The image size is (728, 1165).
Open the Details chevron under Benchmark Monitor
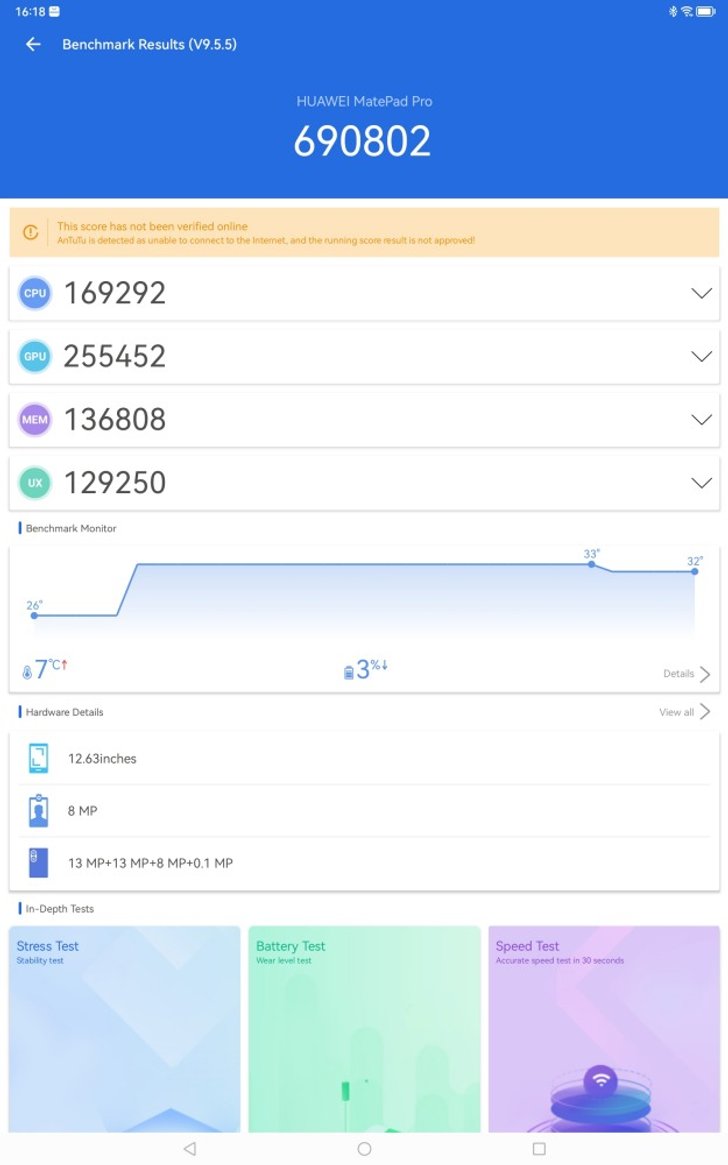pyautogui.click(x=705, y=674)
